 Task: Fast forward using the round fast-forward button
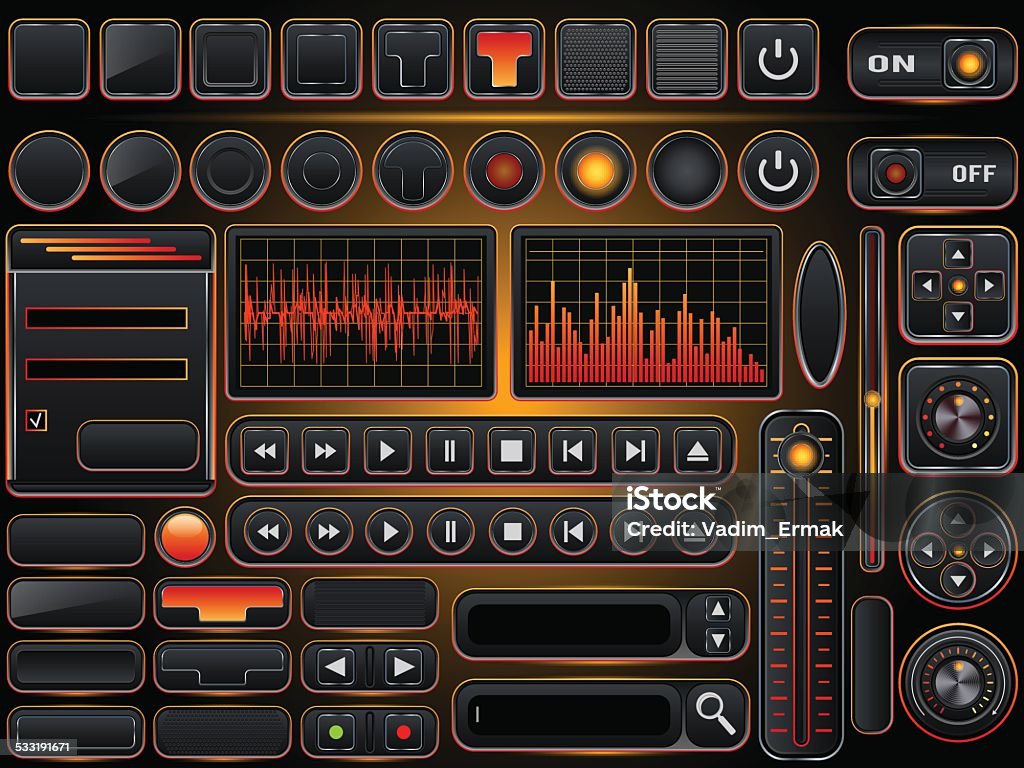tap(328, 532)
